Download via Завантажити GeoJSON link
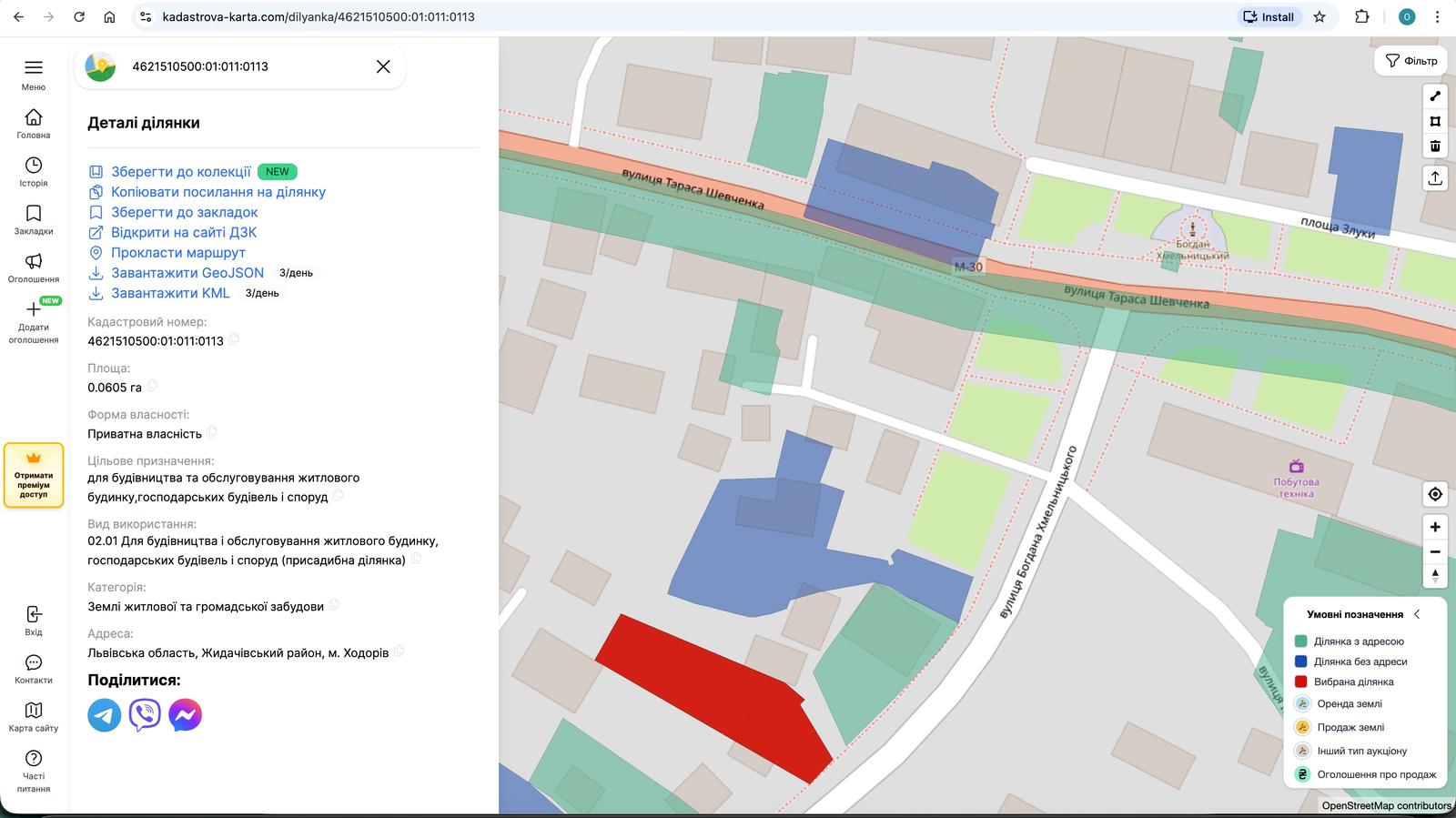This screenshot has width=1456, height=818. click(187, 273)
